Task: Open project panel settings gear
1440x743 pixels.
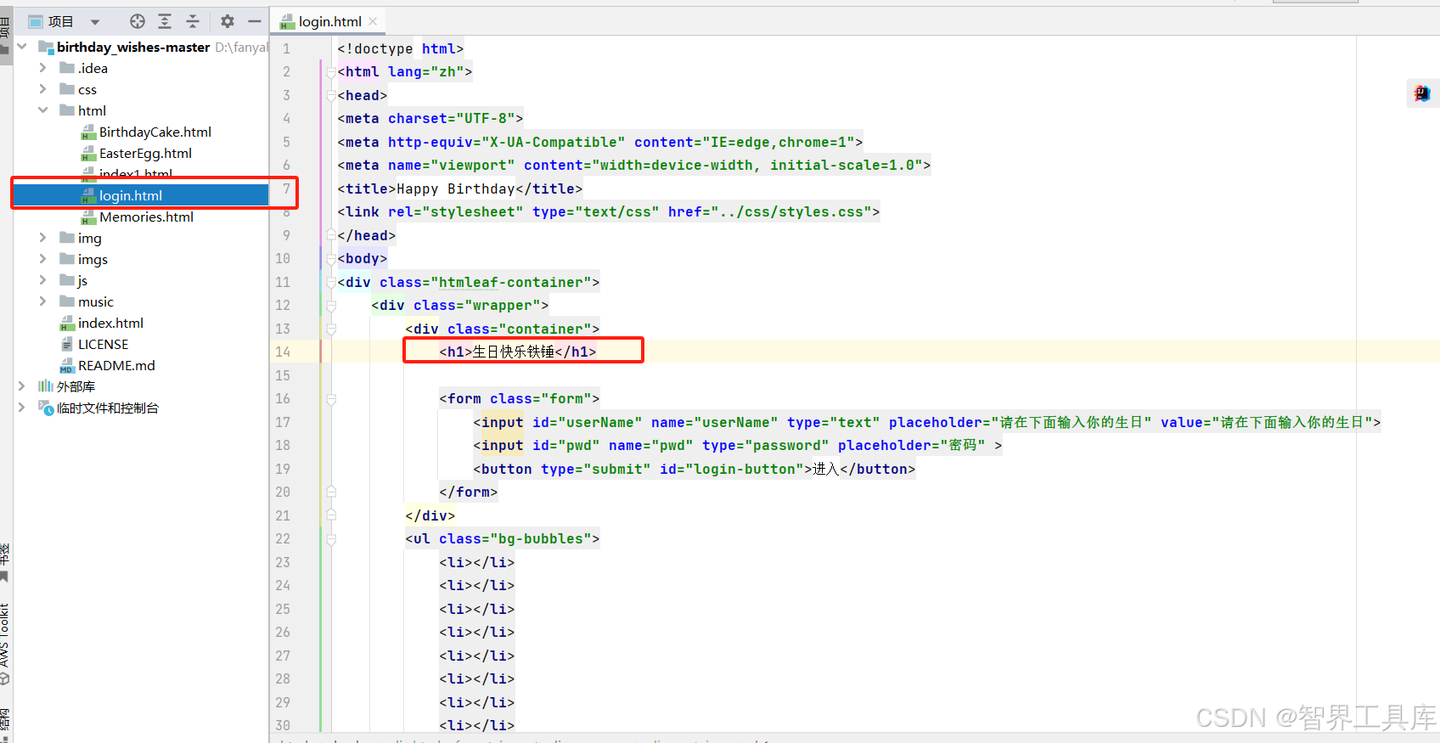Action: (227, 21)
